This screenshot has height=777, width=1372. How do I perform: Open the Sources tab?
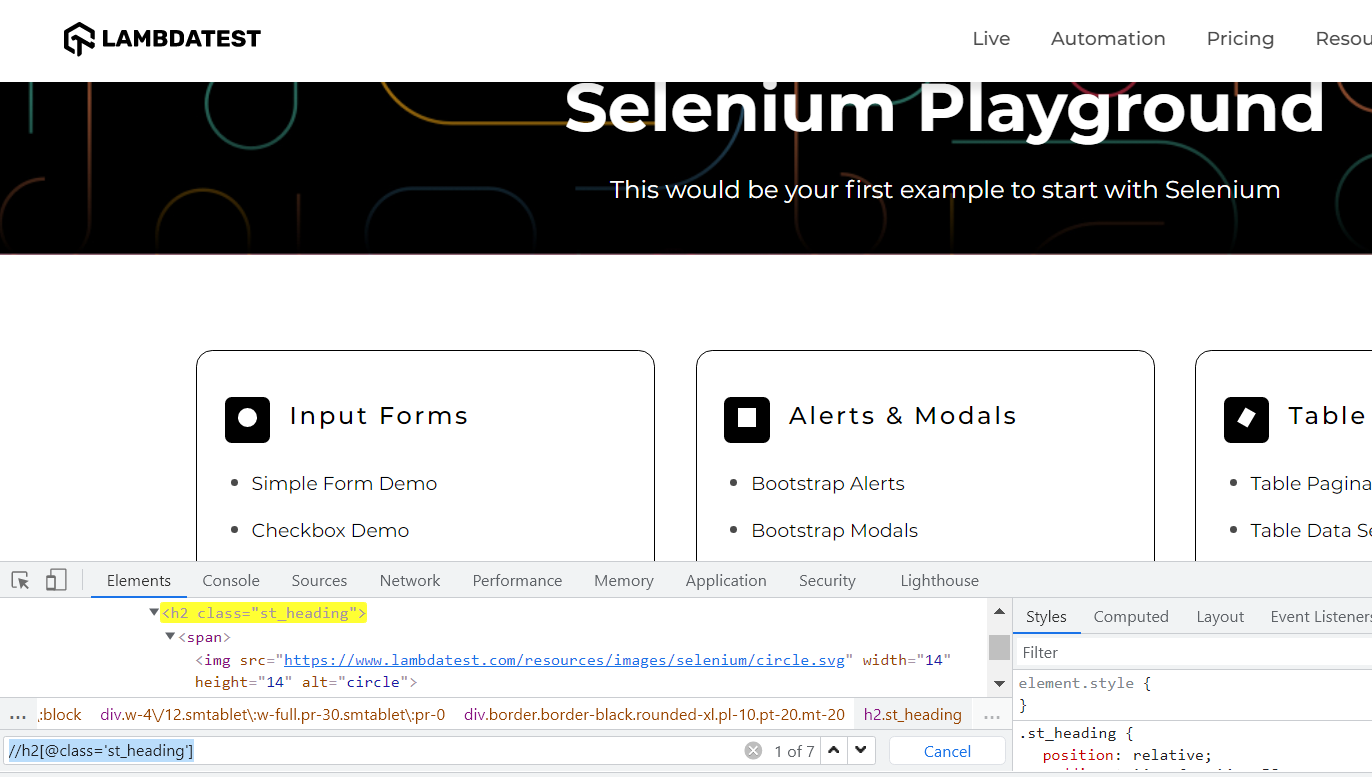tap(319, 580)
